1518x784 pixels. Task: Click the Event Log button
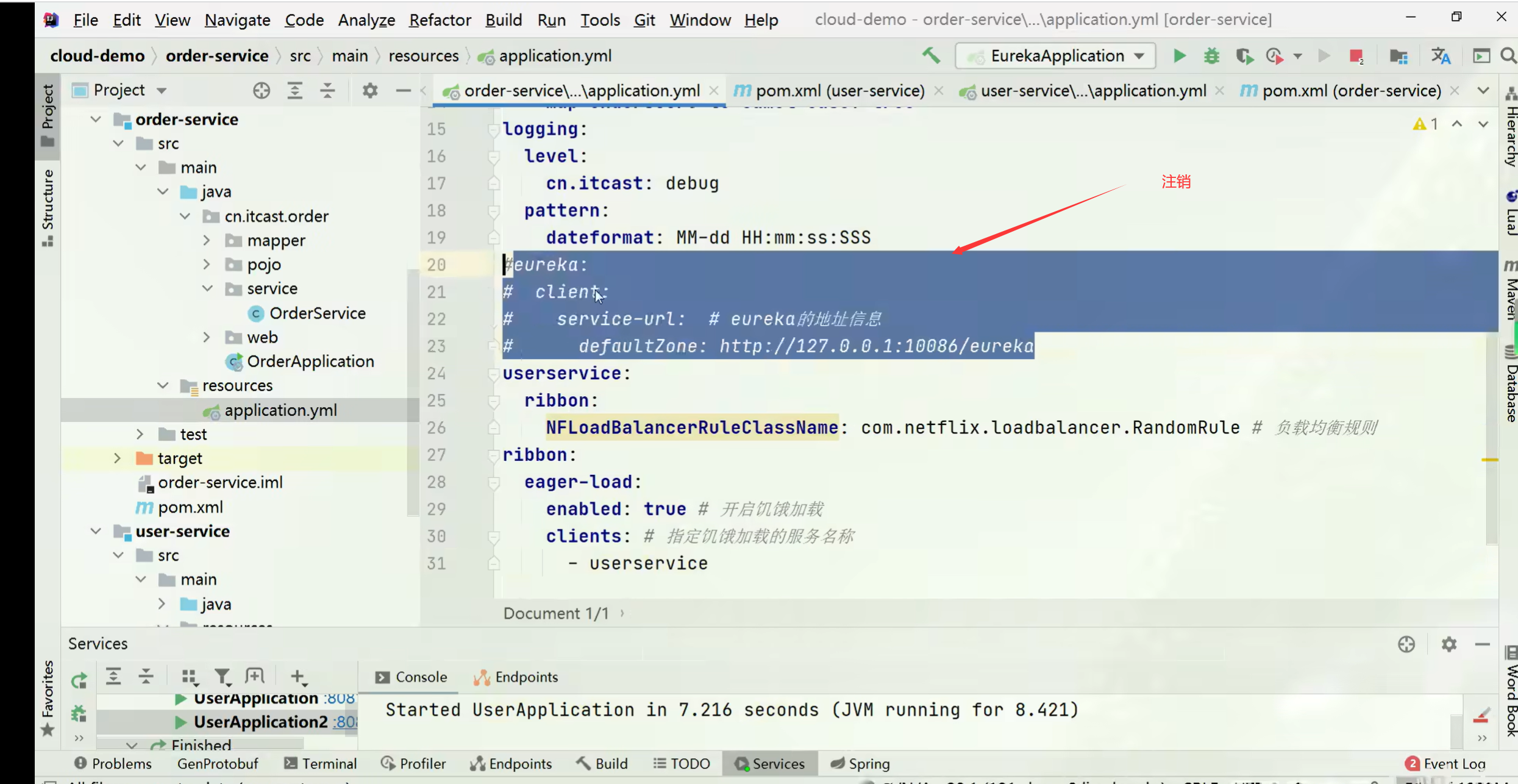1445,764
